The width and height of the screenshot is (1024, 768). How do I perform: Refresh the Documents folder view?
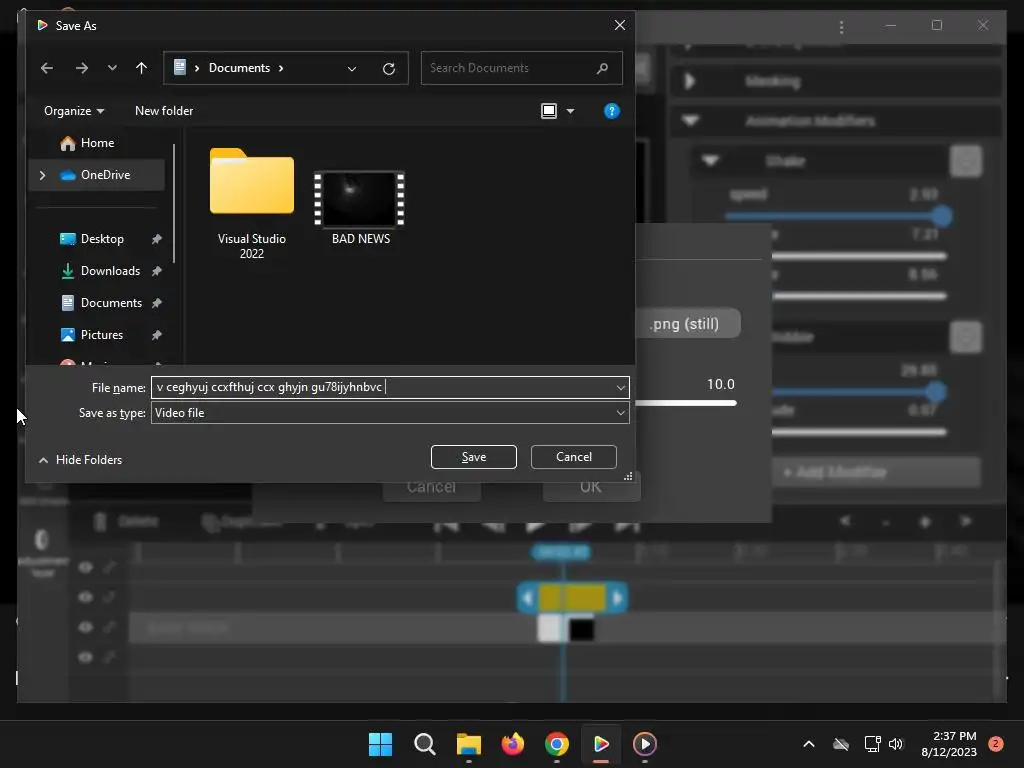tap(389, 69)
